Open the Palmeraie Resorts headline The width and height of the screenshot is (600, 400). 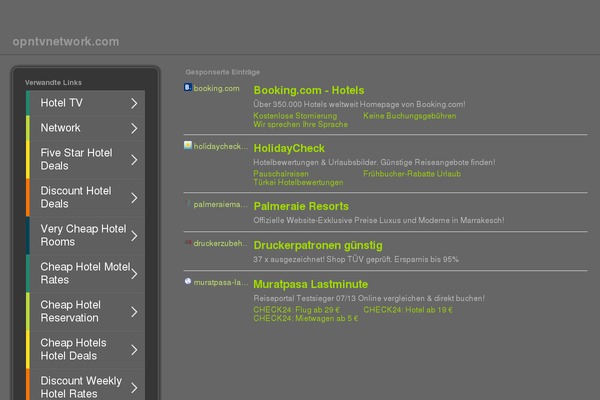point(301,206)
